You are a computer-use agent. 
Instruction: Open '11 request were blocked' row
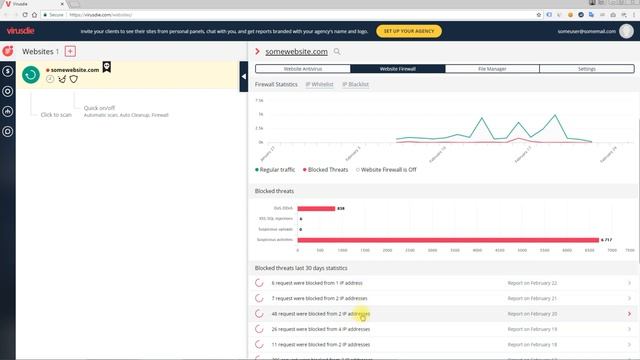(444, 344)
